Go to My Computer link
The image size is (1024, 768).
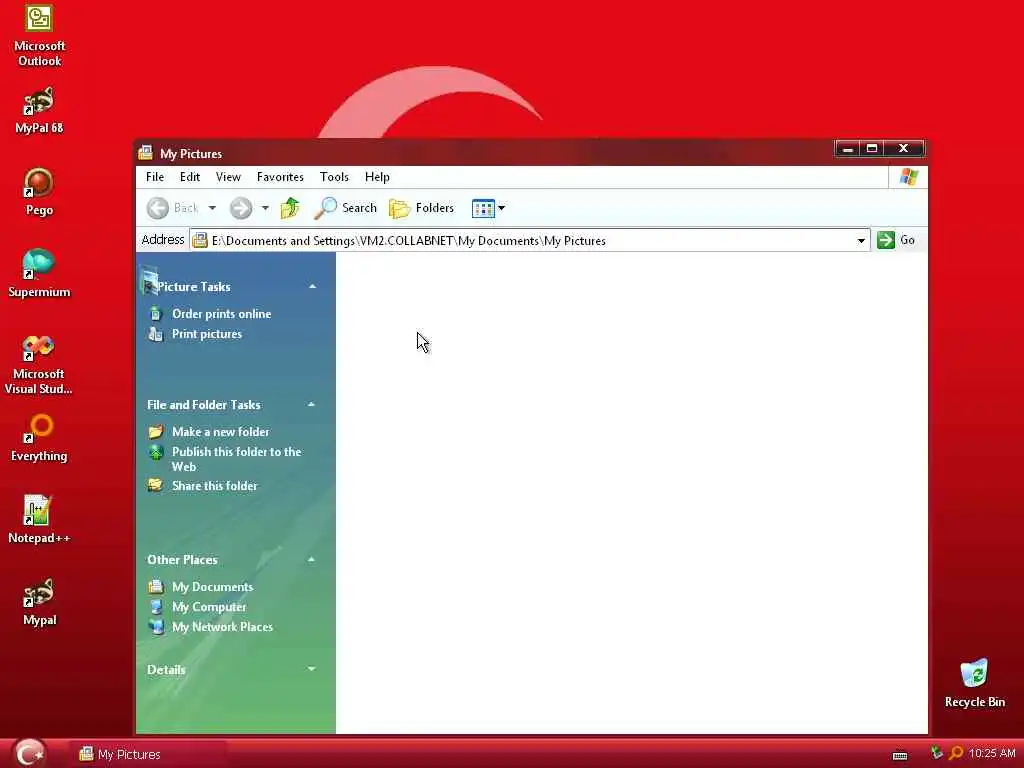point(209,607)
